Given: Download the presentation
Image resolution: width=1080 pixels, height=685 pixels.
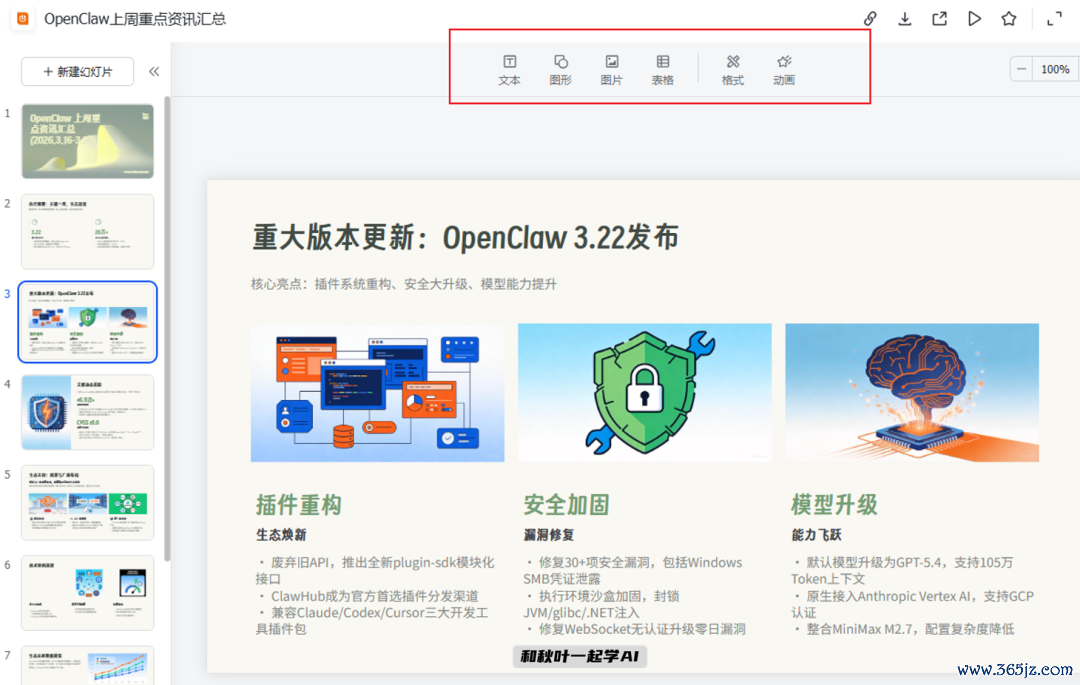Looking at the screenshot, I should (x=904, y=19).
